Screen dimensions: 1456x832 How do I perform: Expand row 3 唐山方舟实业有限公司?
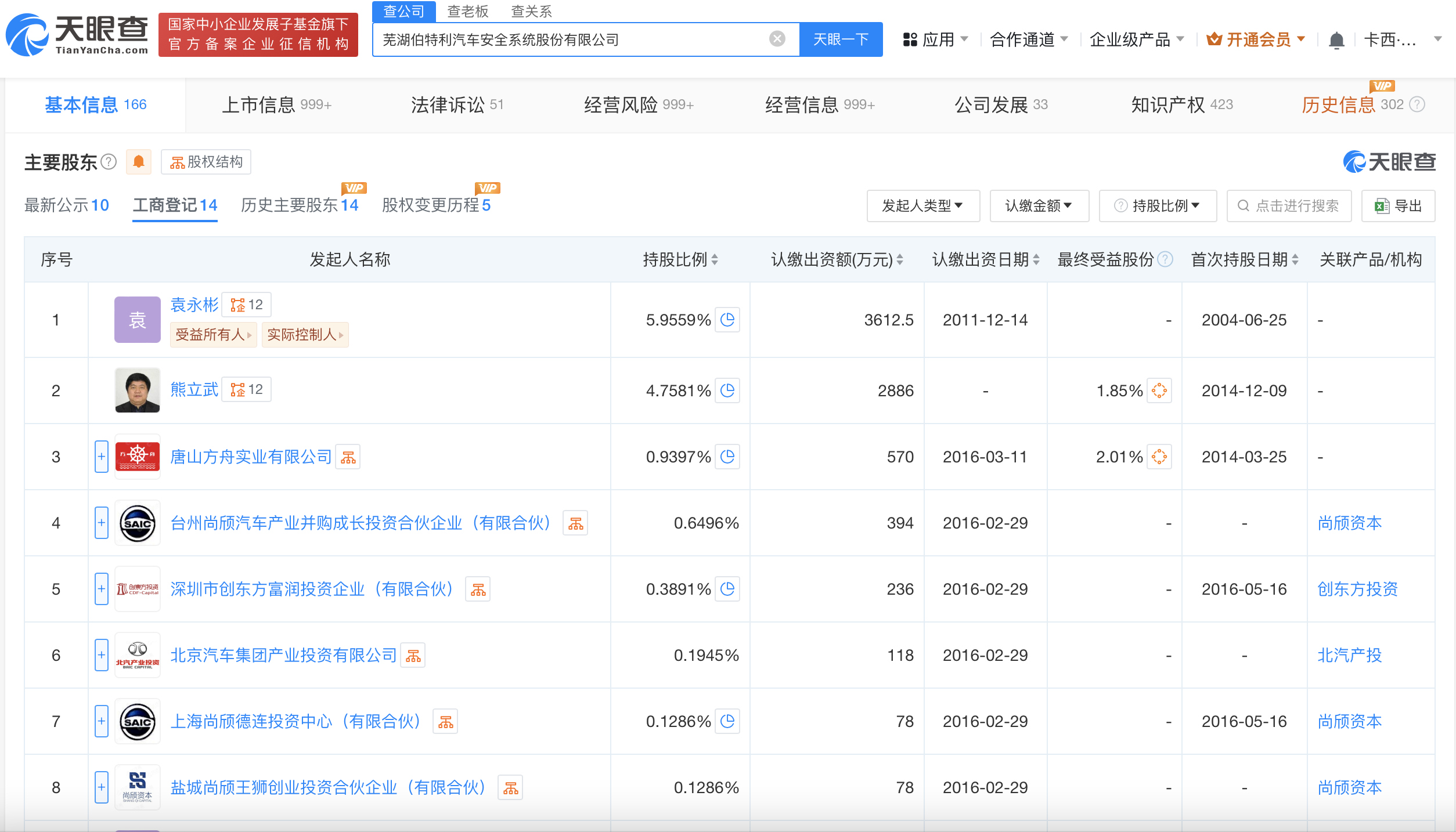(x=102, y=457)
